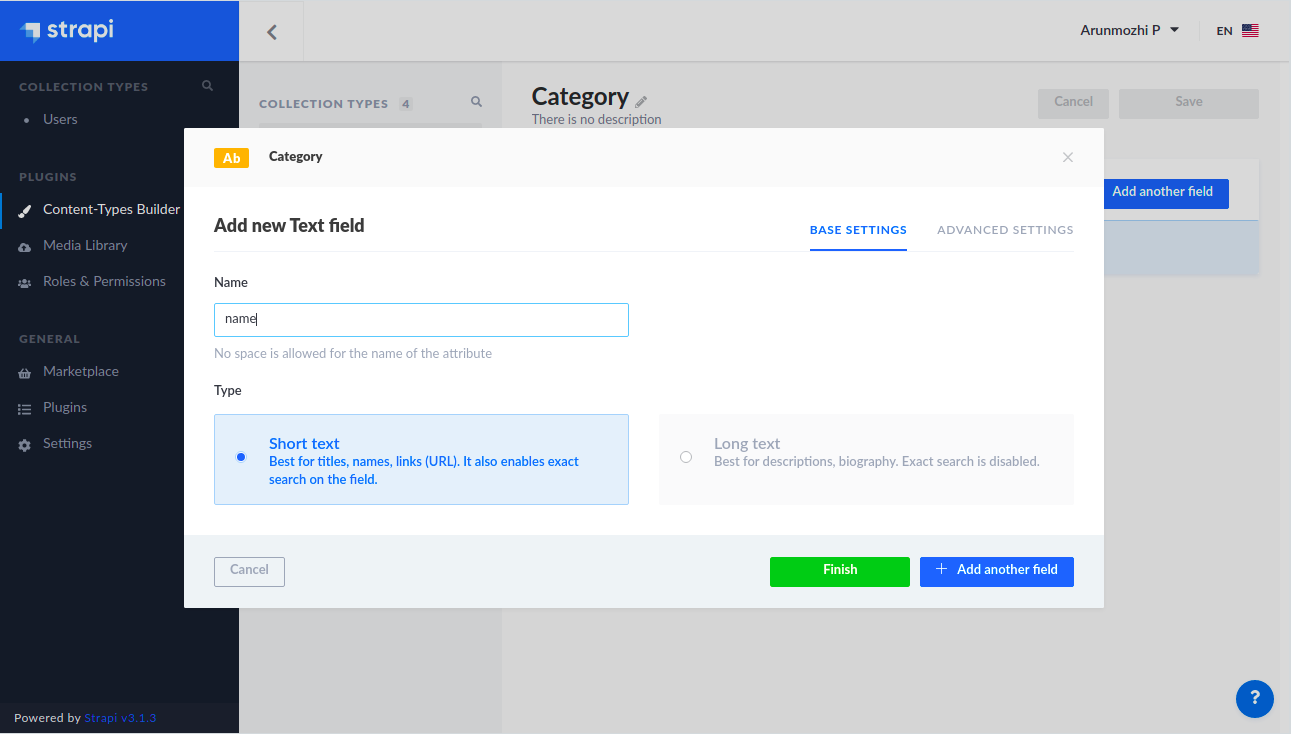
Task: Edit Category with the pencil icon
Action: click(x=641, y=101)
